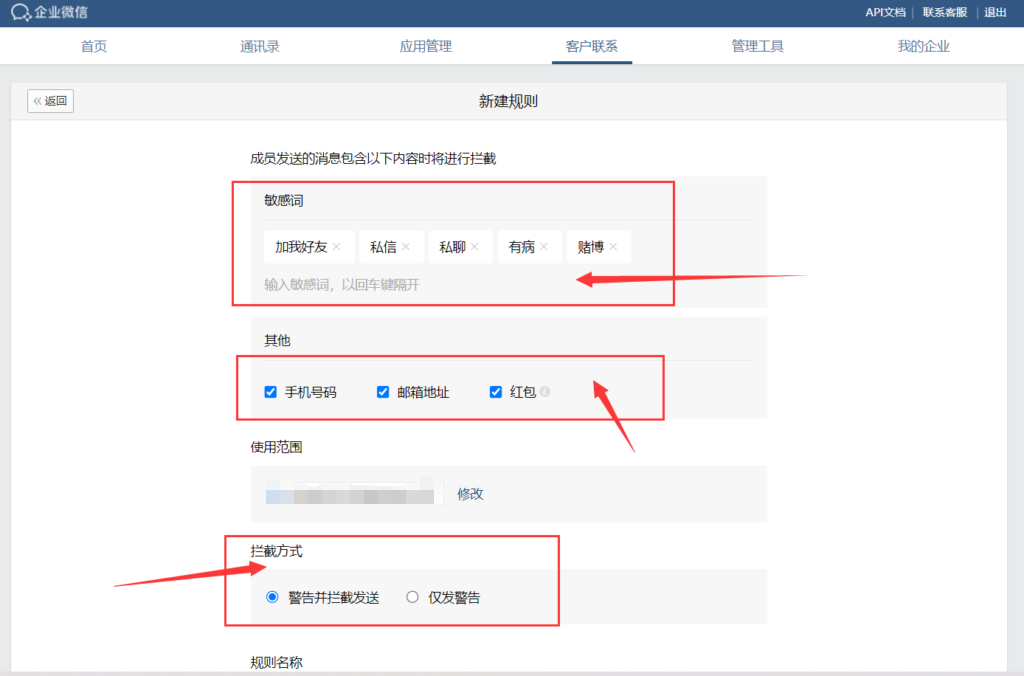
Task: Toggle the 邮箱地址 checkbox
Action: point(382,392)
